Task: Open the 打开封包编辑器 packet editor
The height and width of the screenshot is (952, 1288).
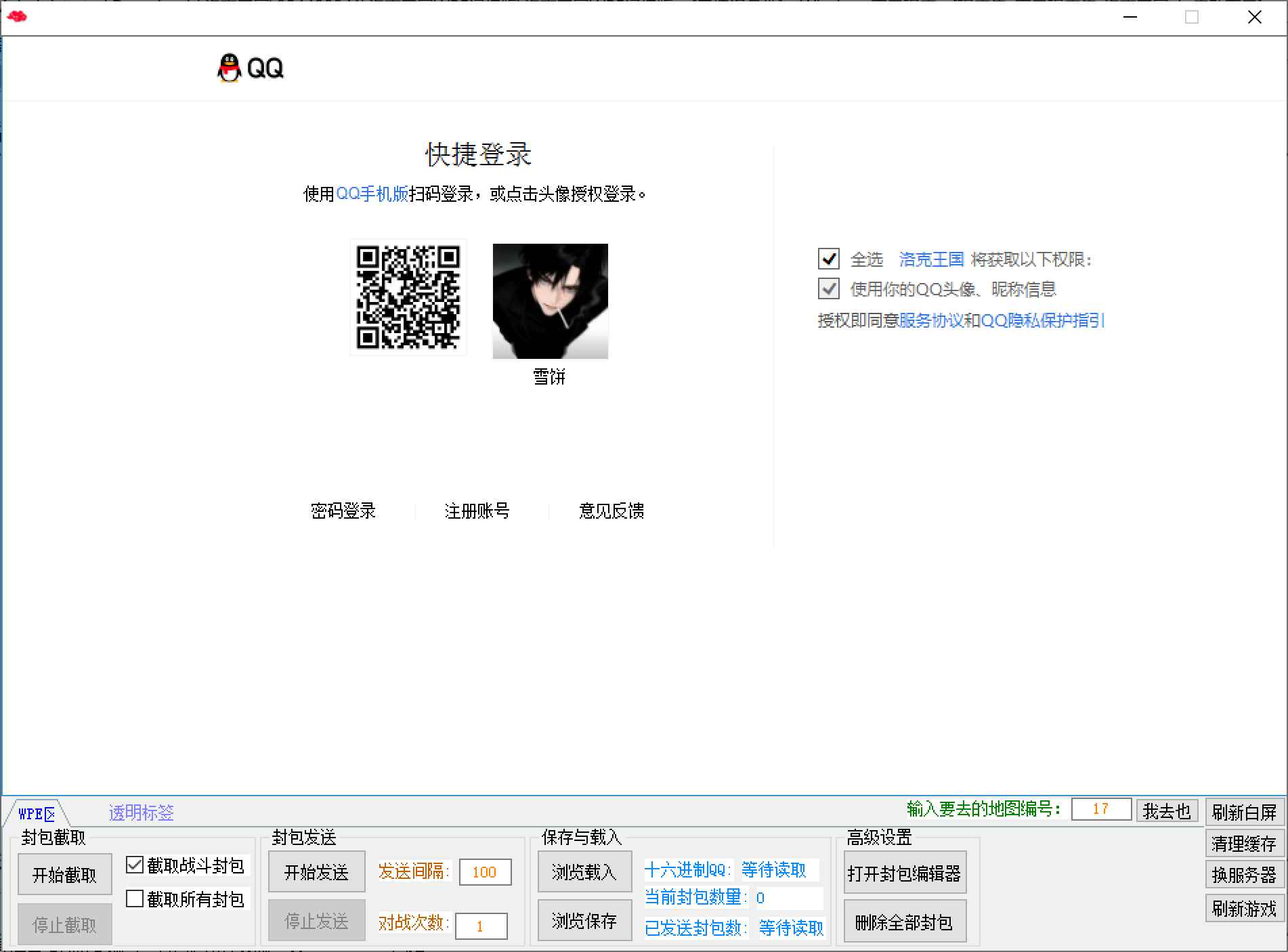Action: click(x=905, y=873)
